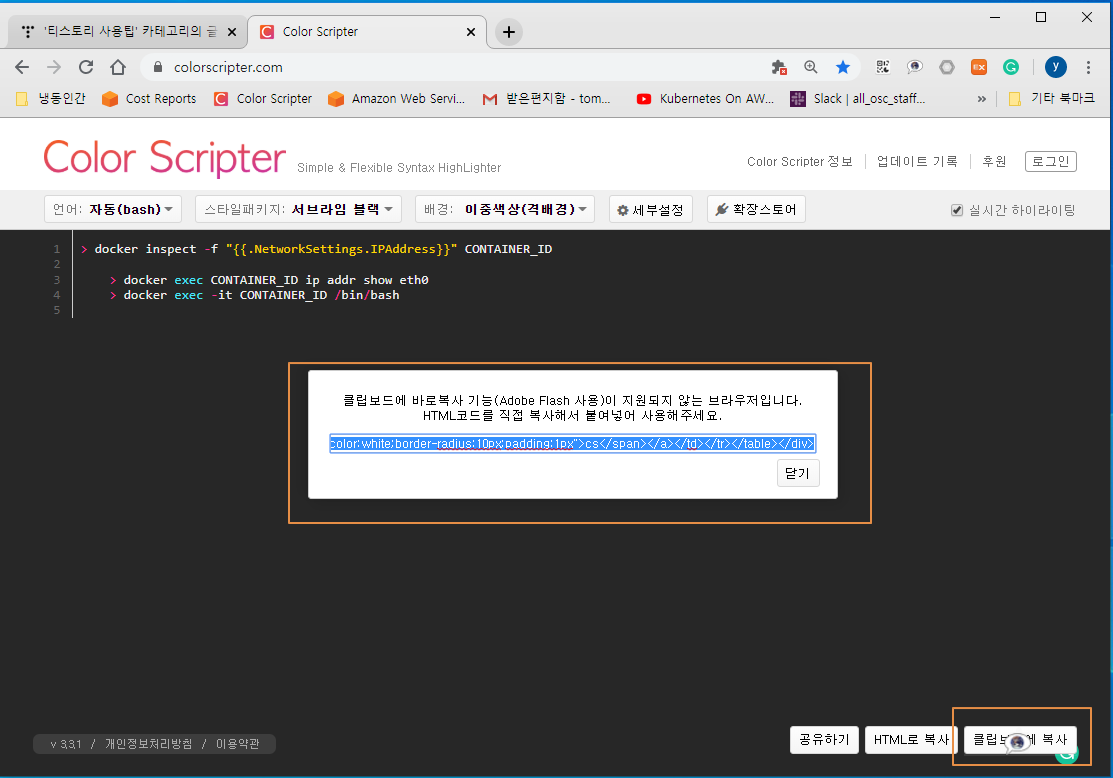Open a new browser tab
This screenshot has width=1113, height=778.
click(x=509, y=32)
